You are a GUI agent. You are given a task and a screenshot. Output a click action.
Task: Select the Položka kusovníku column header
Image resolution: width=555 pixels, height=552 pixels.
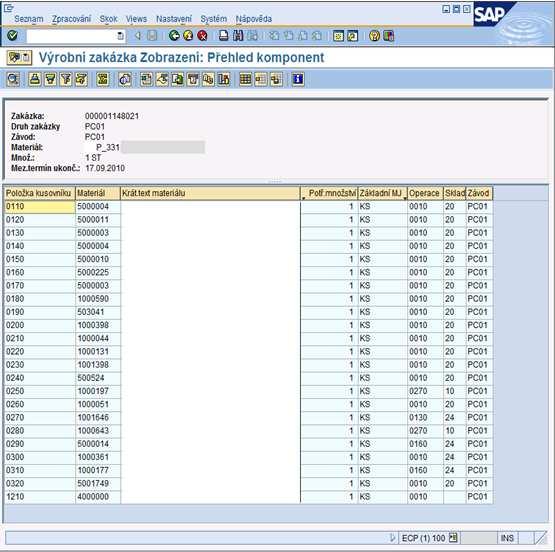click(x=40, y=193)
